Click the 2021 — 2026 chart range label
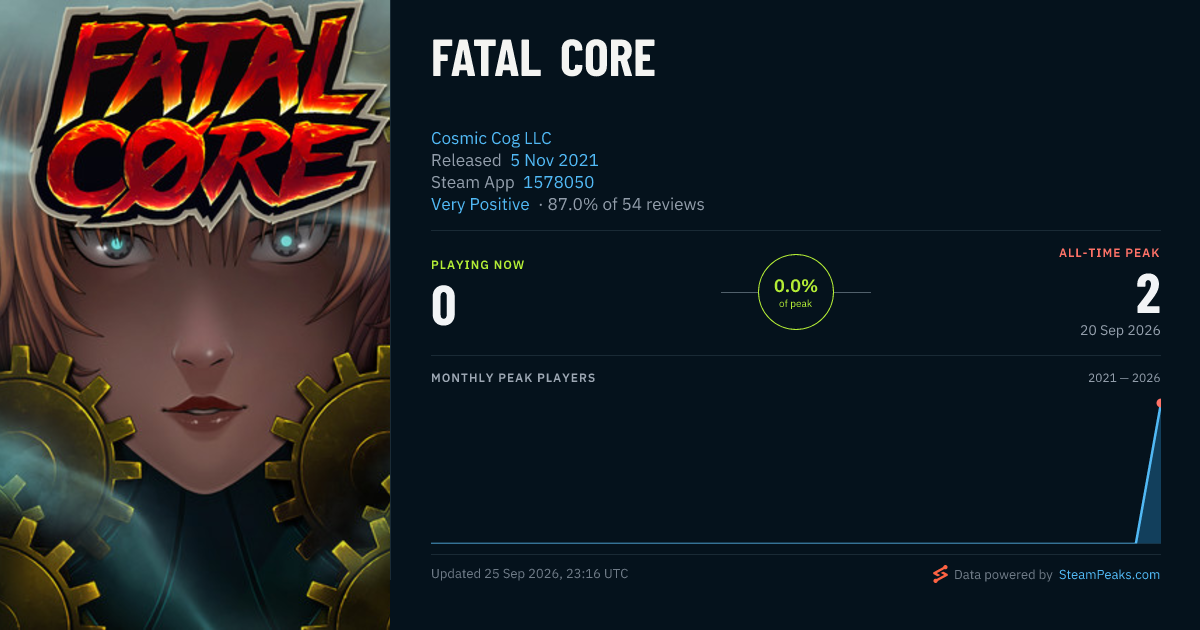This screenshot has height=630, width=1200. click(1124, 378)
